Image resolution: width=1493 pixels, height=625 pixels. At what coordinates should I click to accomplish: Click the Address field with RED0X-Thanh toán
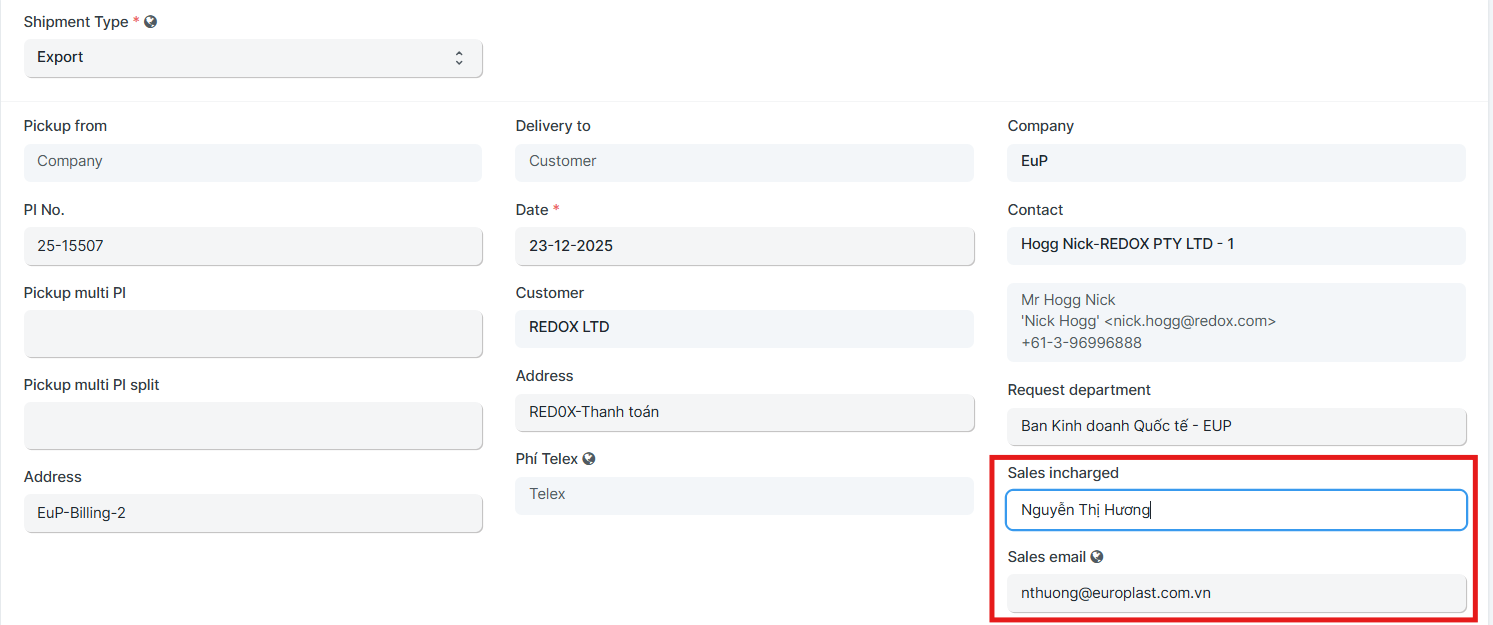click(744, 412)
